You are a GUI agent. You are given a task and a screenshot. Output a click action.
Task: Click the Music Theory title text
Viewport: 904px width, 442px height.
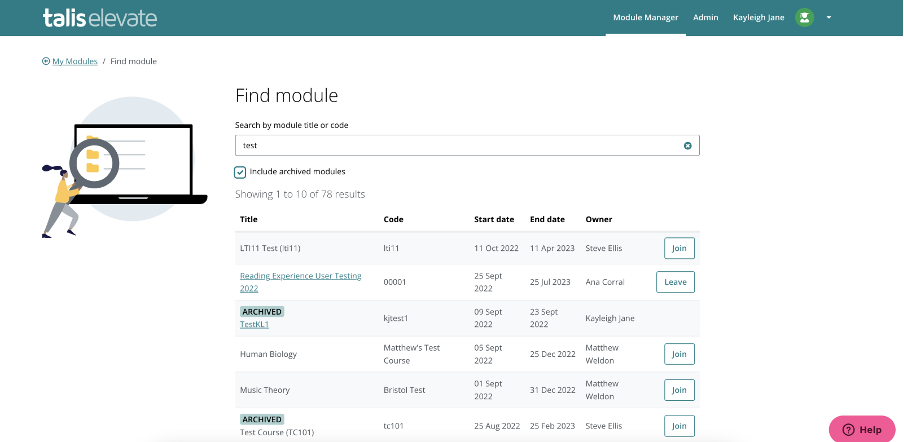[x=265, y=390]
